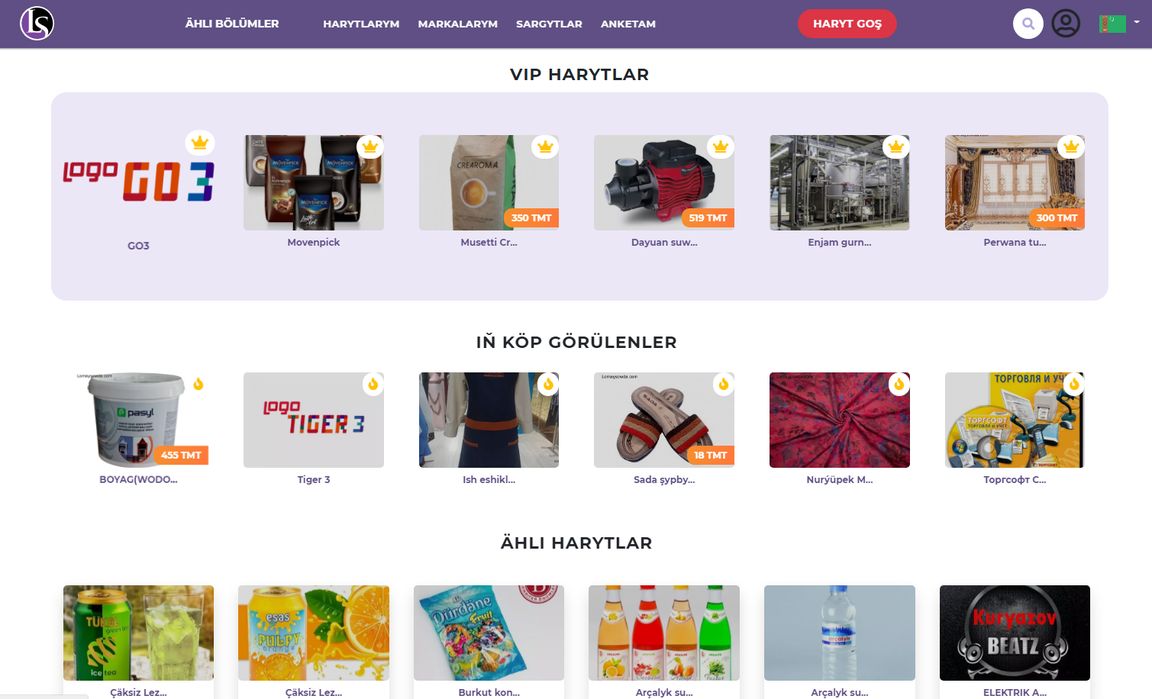
Task: Click flame badge on Tiger 3 item
Action: 373,384
